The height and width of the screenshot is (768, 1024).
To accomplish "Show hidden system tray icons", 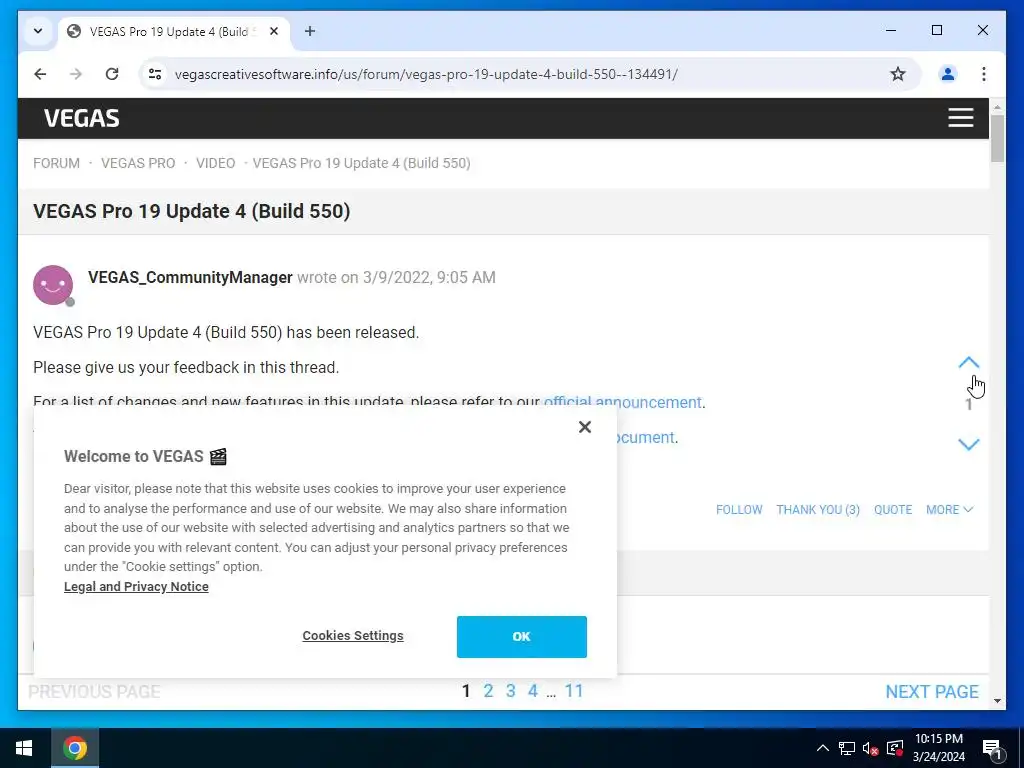I will [823, 748].
